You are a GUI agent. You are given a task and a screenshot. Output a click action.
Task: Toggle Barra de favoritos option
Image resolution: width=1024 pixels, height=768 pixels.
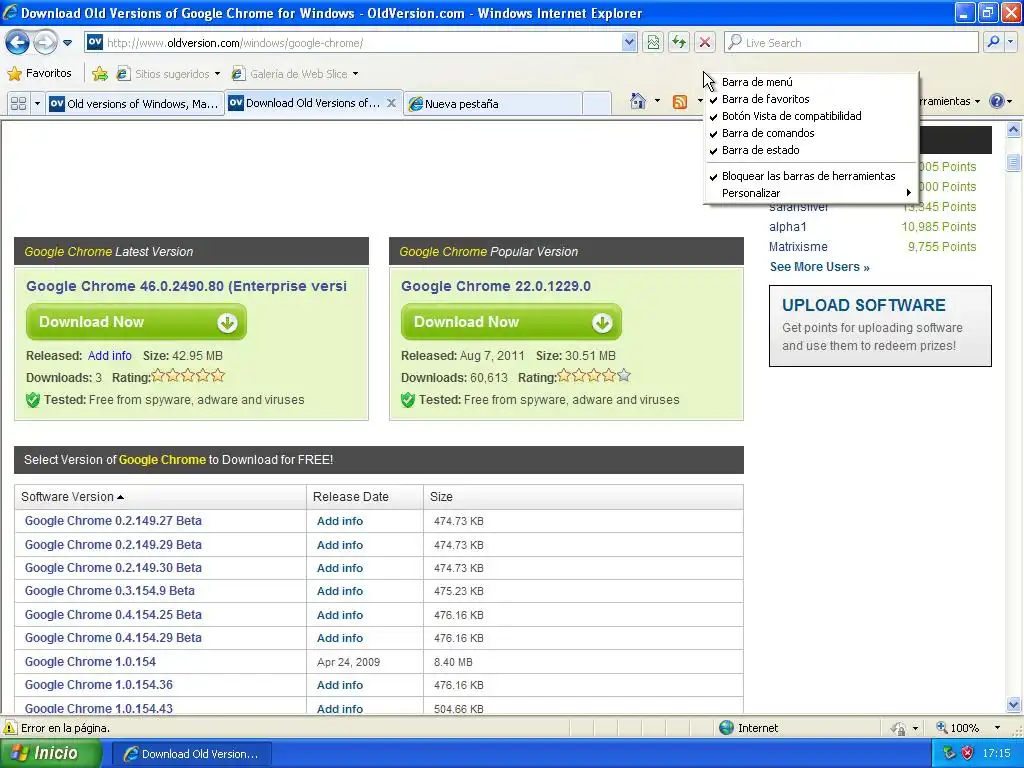pos(811,99)
